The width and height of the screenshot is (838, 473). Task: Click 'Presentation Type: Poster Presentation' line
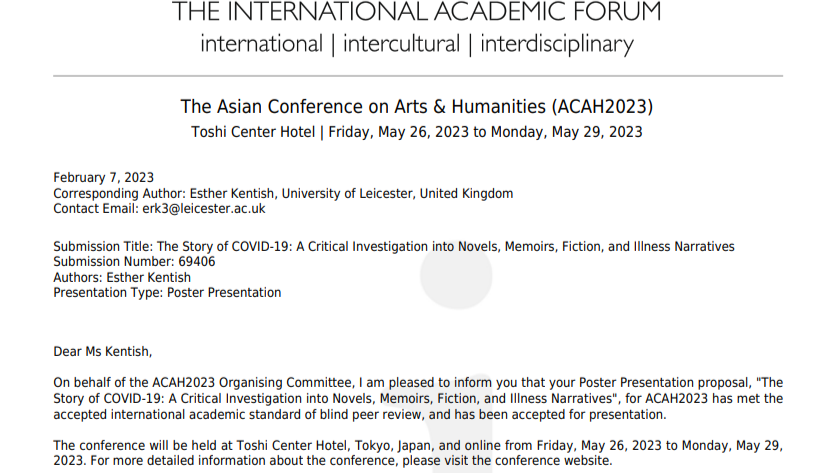167,293
